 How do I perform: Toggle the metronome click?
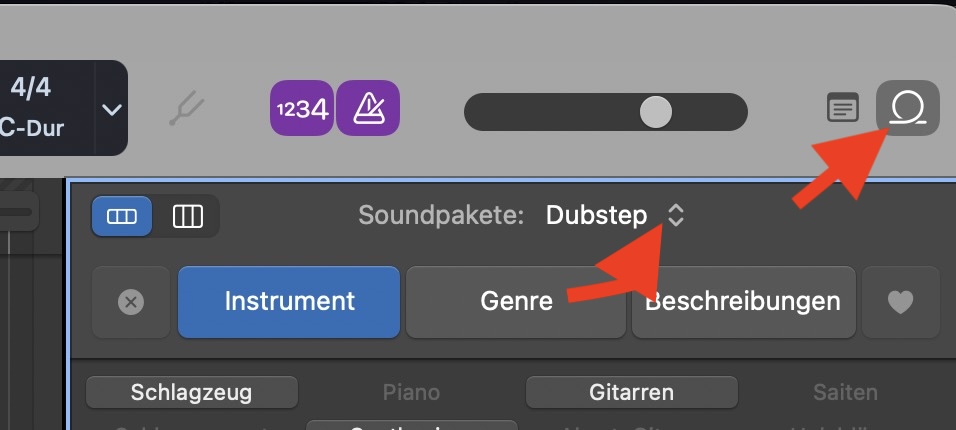pyautogui.click(x=368, y=109)
